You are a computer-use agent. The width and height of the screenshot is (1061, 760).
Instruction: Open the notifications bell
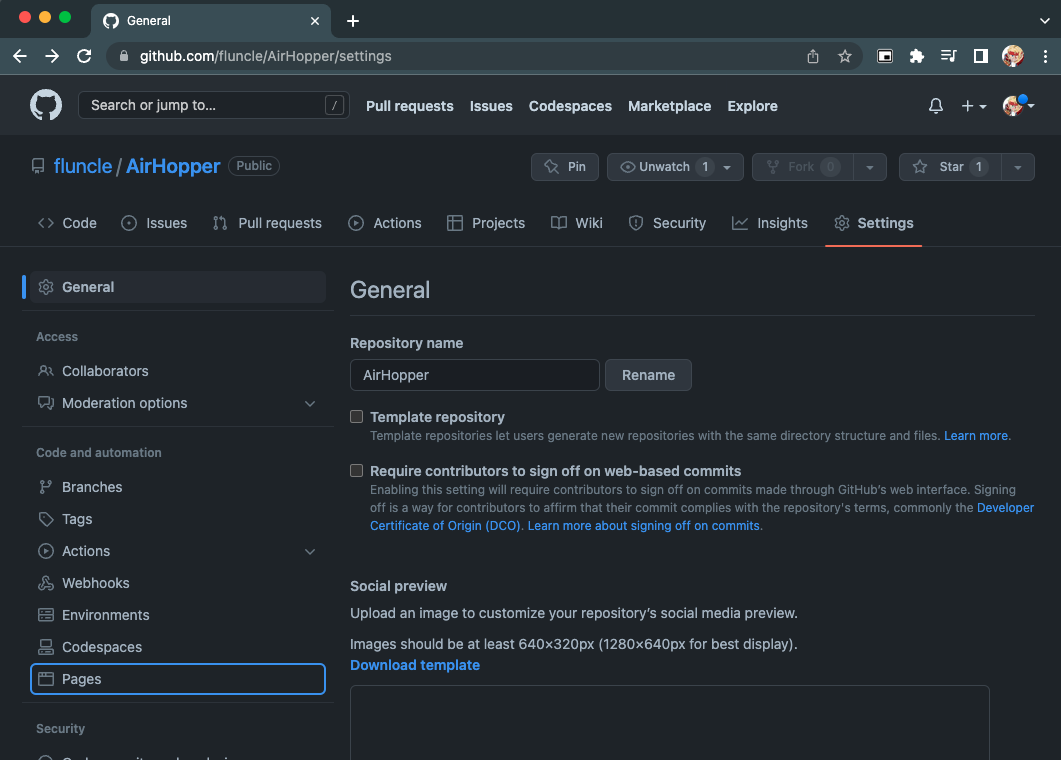tap(934, 105)
